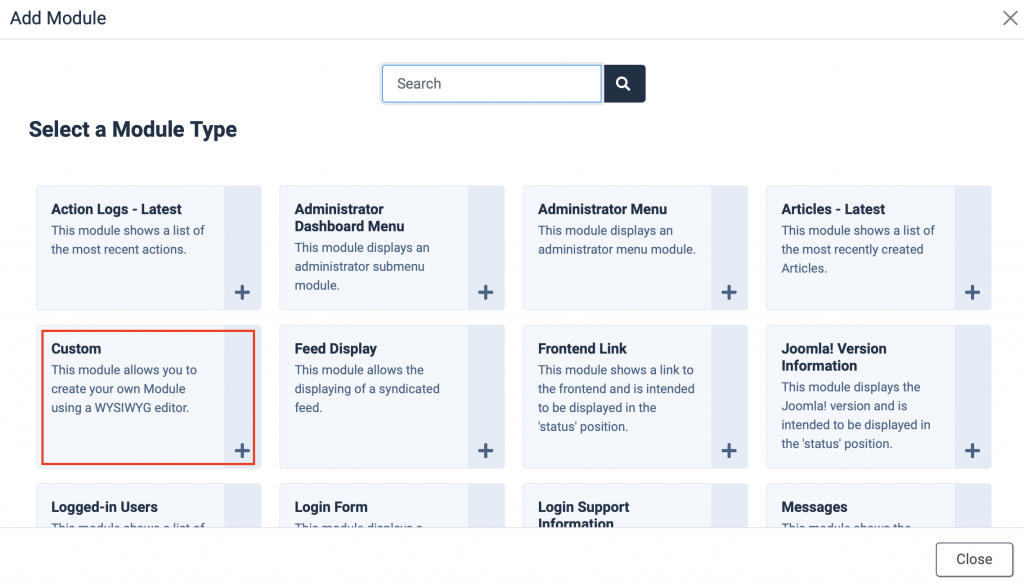Click the Search input field

(491, 83)
